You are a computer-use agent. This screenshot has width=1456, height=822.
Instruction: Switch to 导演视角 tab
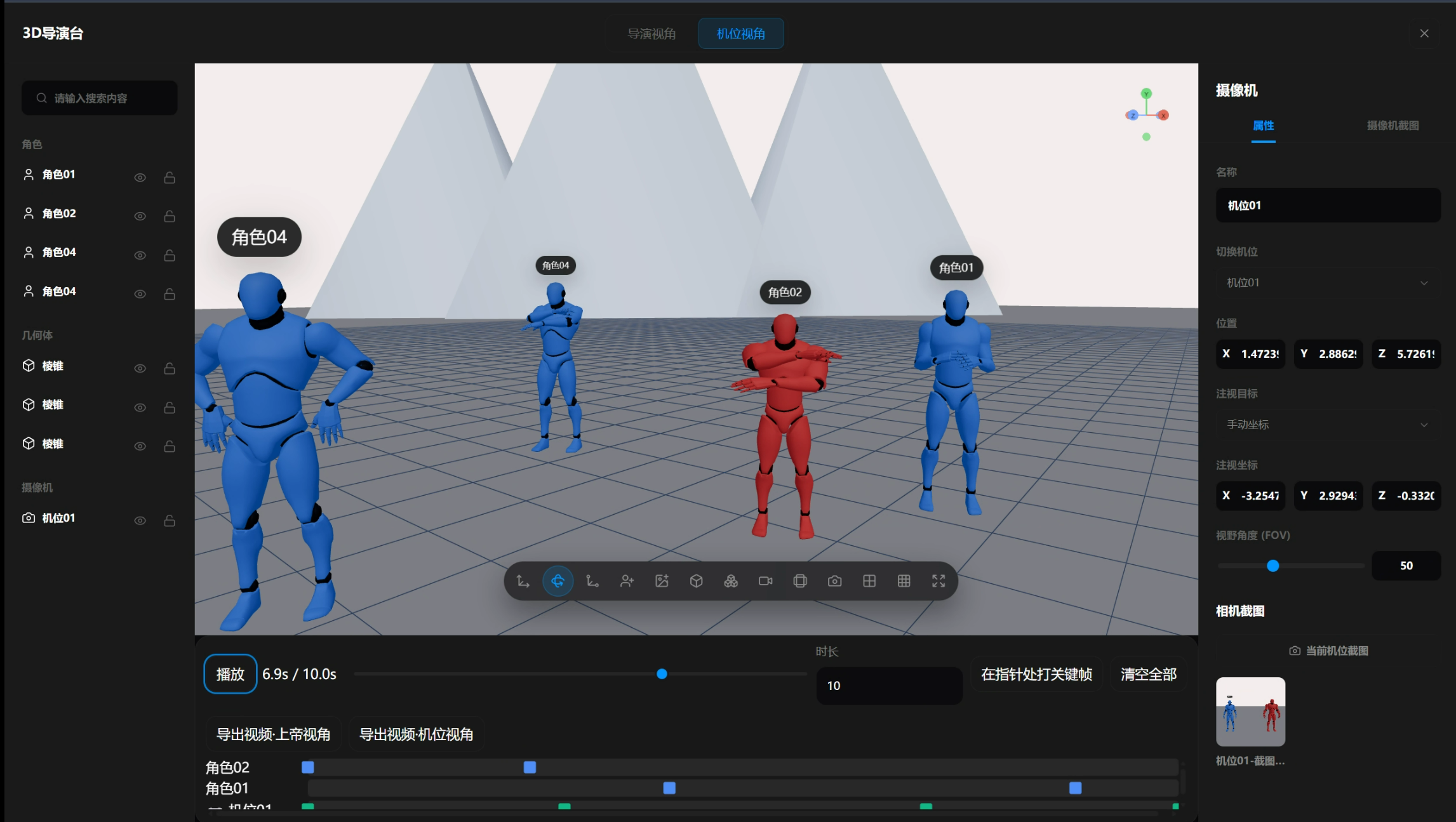[x=651, y=34]
